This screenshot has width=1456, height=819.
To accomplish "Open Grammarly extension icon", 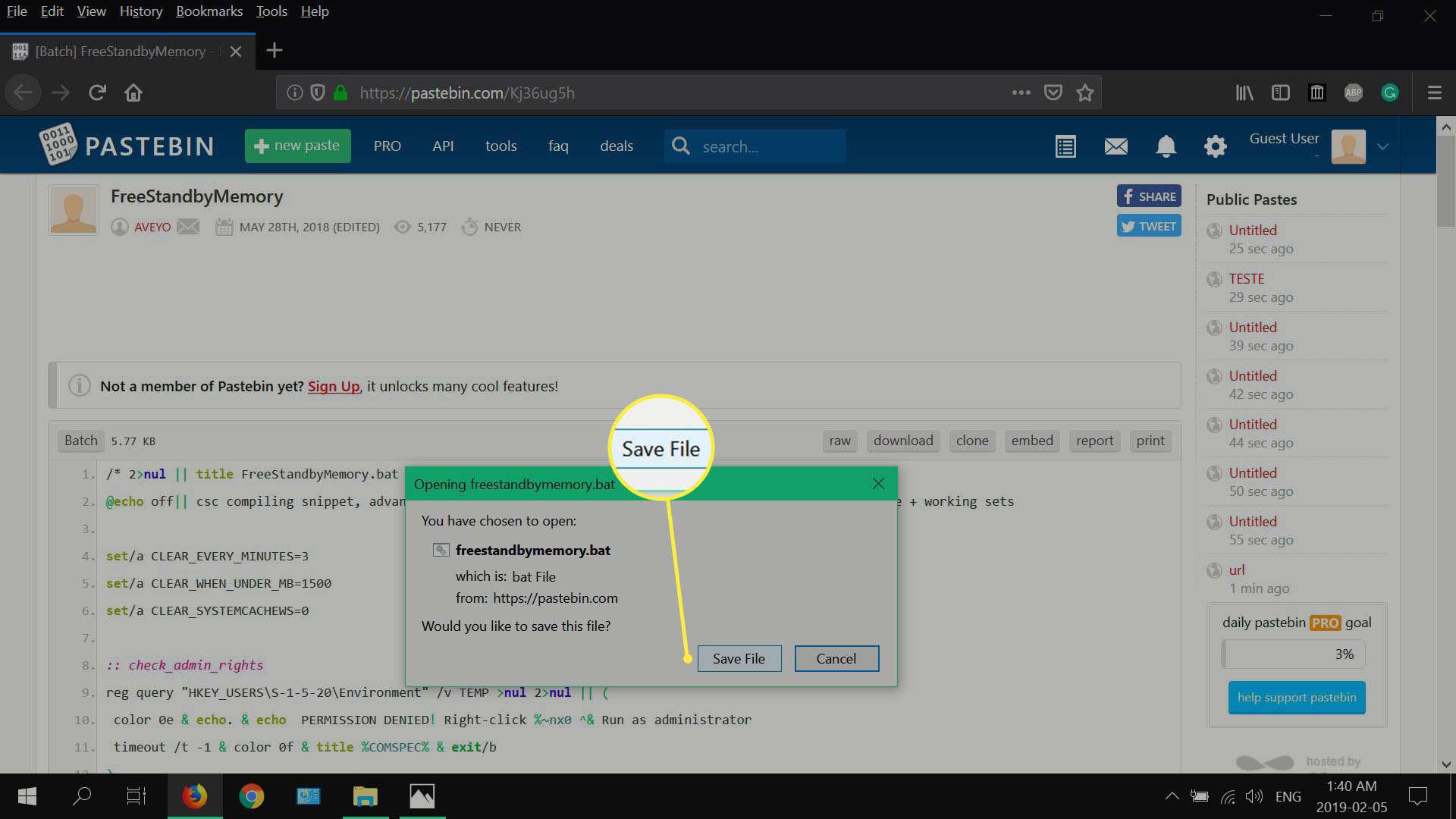I will (1390, 93).
